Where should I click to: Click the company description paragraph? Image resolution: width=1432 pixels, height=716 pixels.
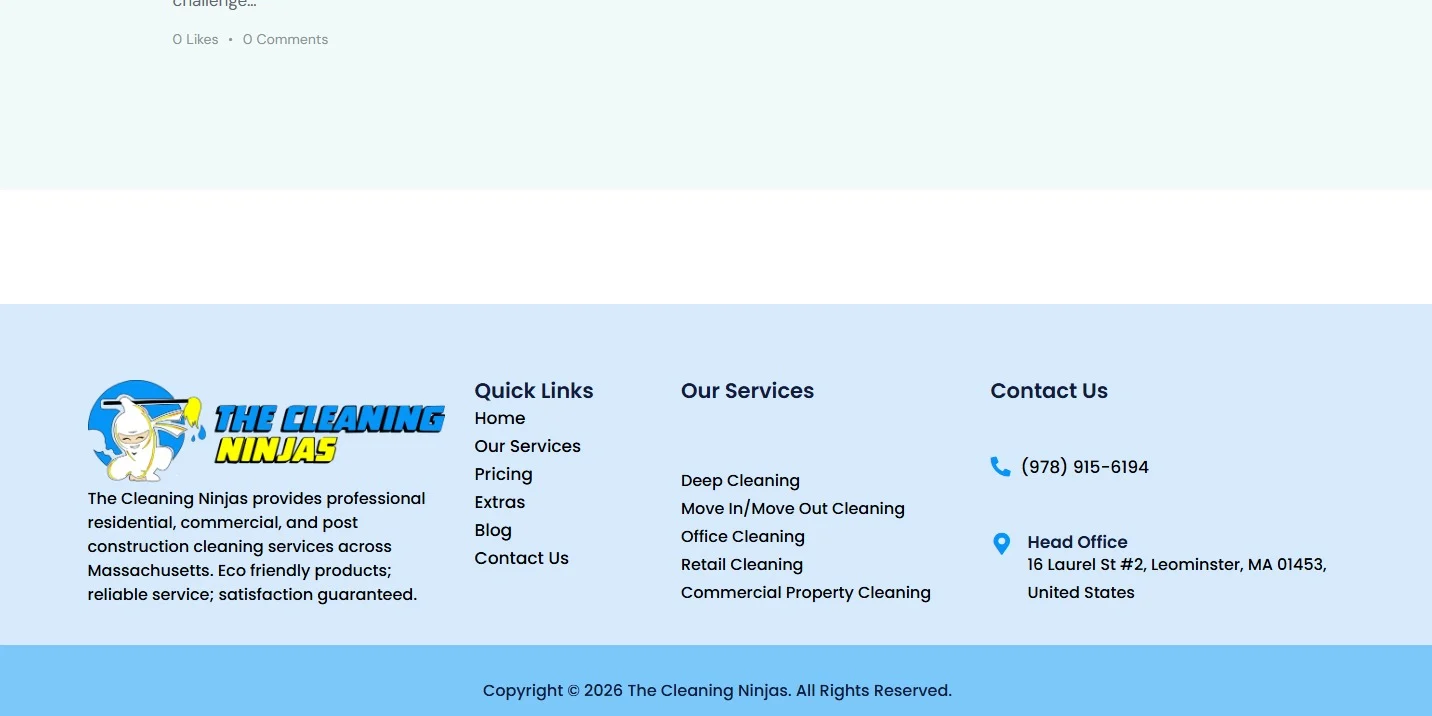point(257,546)
